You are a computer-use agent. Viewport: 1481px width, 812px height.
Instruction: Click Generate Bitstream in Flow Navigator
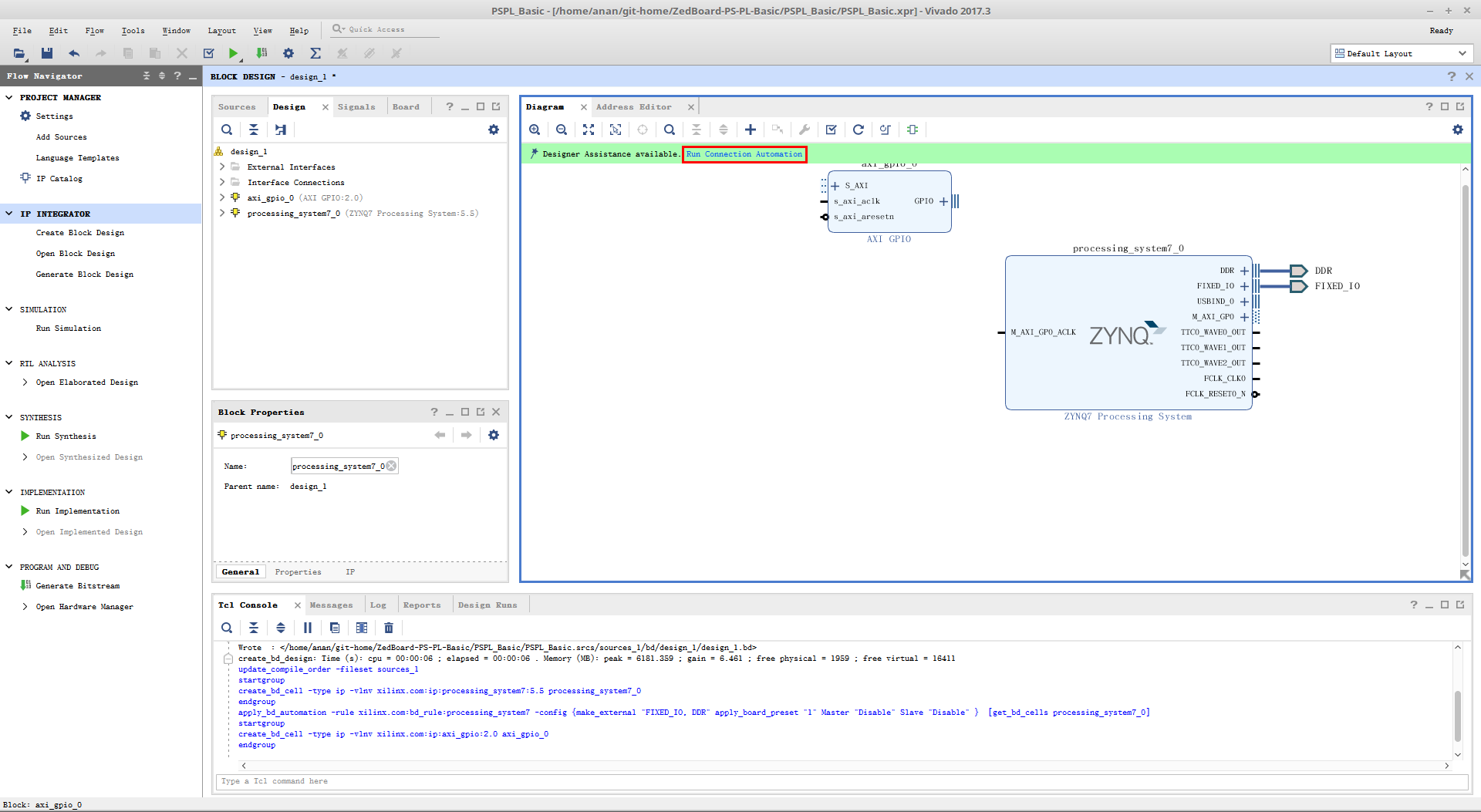77,586
